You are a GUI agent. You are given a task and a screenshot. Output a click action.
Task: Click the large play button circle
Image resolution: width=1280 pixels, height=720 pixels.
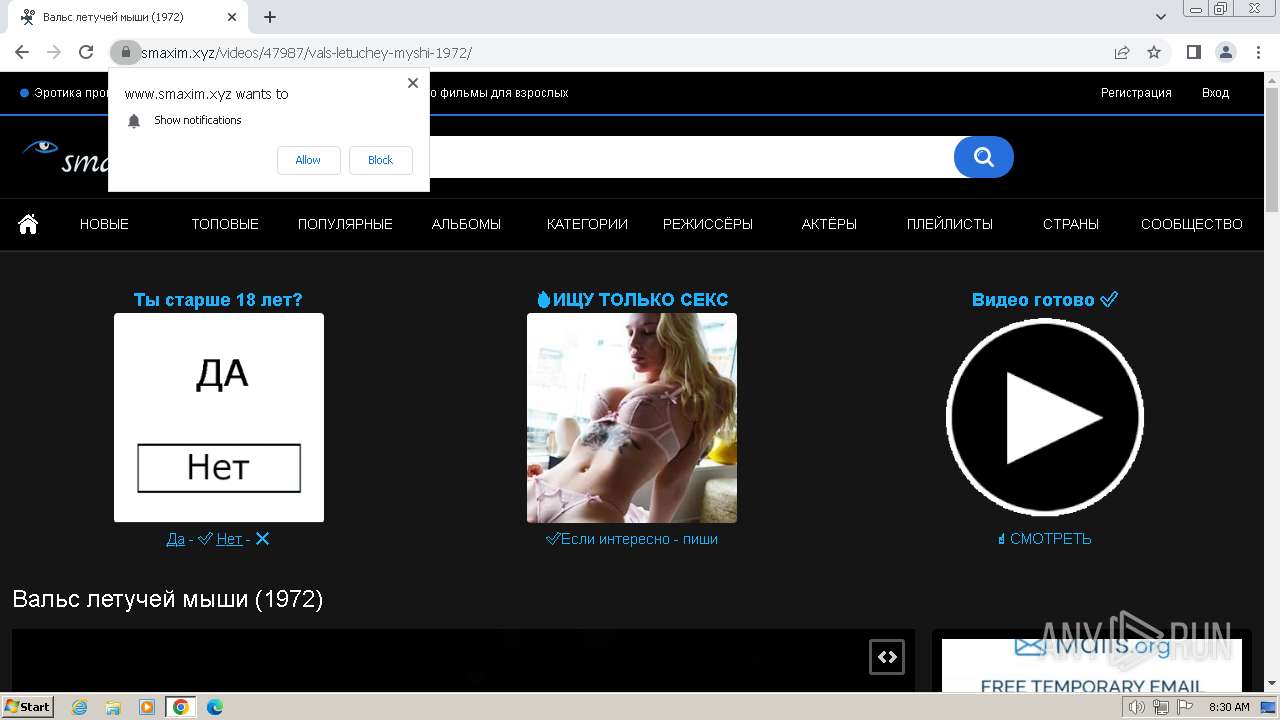coord(1045,418)
